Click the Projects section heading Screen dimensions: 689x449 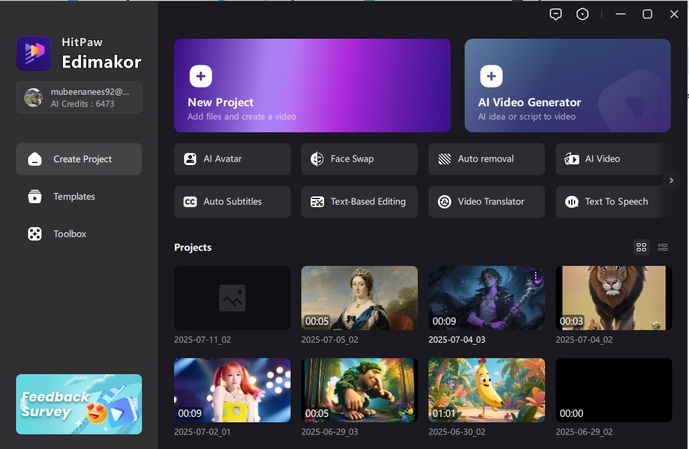point(192,247)
